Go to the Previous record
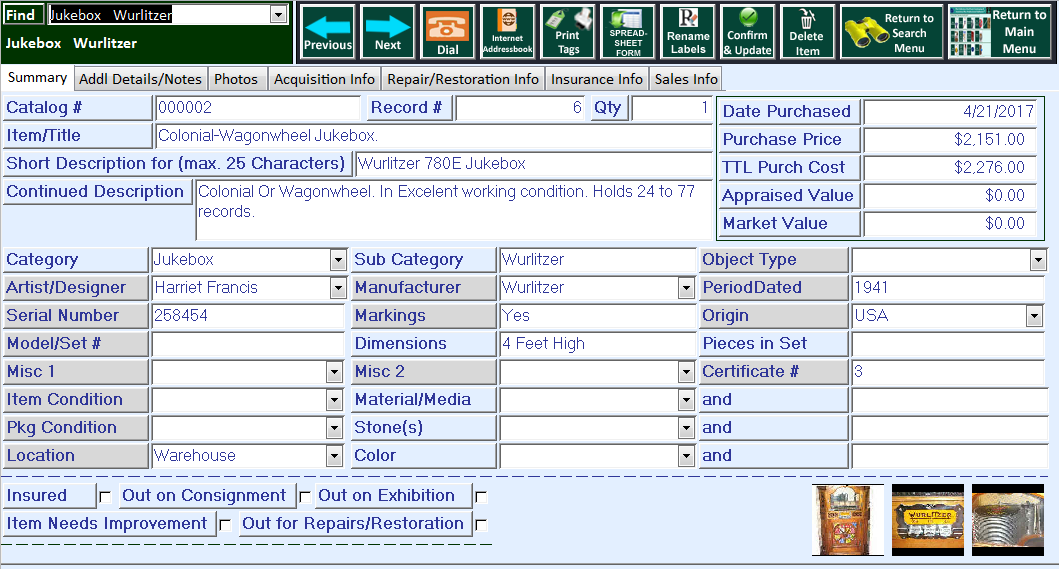Screen dimensions: 1059x569 (328, 32)
